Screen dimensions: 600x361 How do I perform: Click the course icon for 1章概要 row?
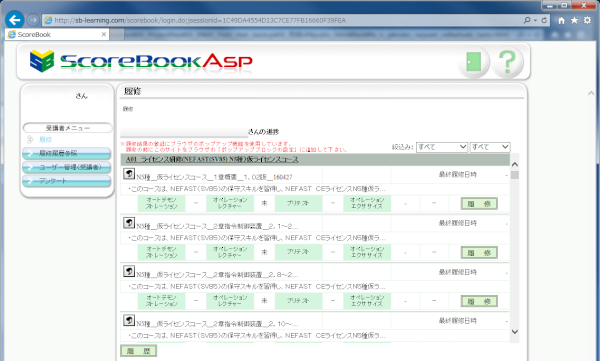[129, 174]
